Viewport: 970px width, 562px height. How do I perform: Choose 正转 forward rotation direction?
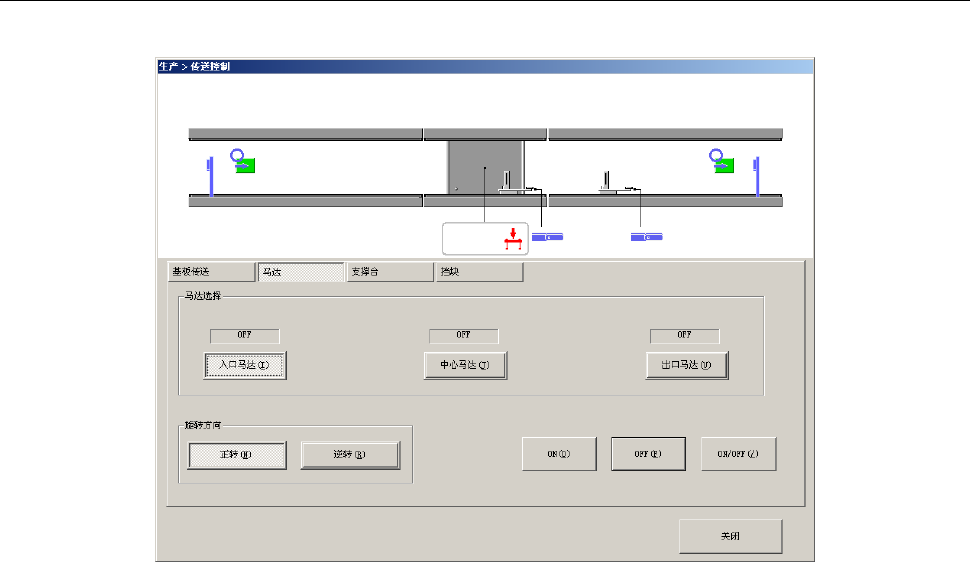[237, 455]
